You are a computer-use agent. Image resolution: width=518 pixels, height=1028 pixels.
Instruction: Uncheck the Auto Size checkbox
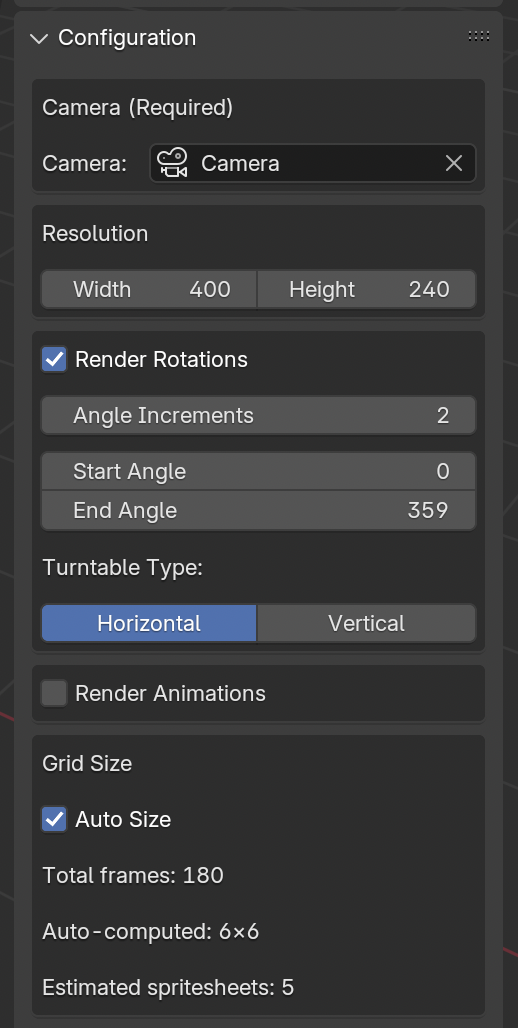pyautogui.click(x=54, y=819)
